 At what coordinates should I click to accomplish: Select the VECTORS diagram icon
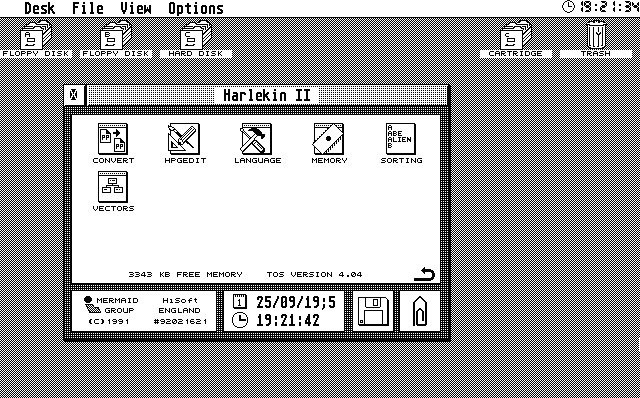tap(113, 187)
